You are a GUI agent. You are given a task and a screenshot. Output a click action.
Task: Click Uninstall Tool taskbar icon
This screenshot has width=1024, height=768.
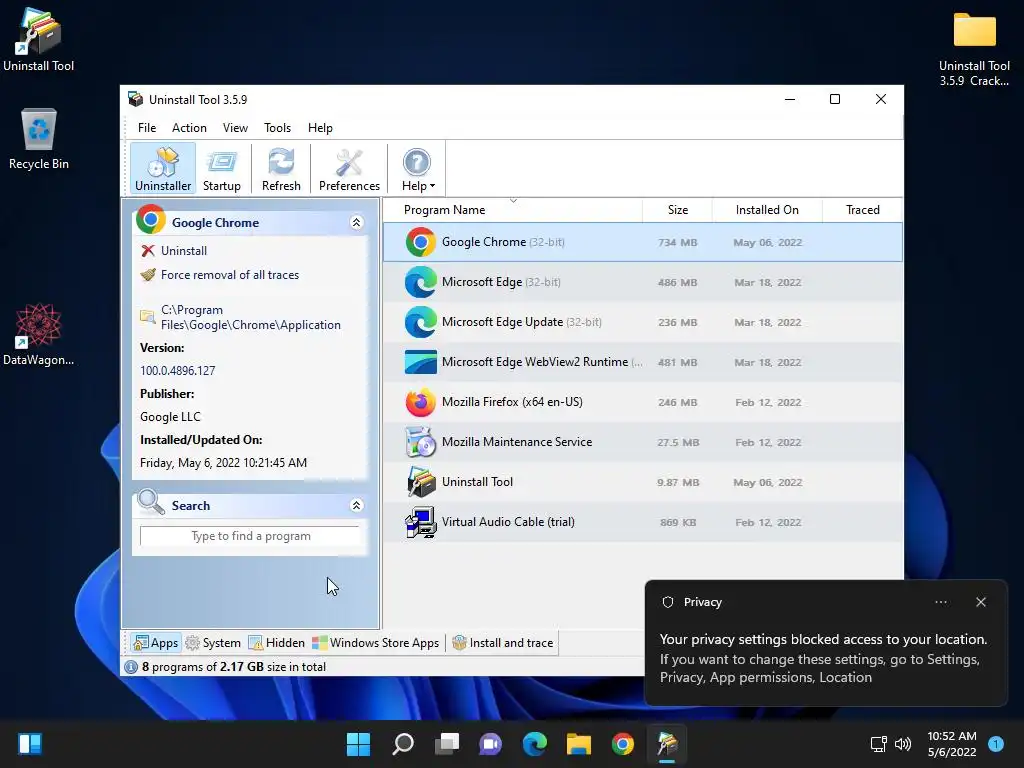667,744
